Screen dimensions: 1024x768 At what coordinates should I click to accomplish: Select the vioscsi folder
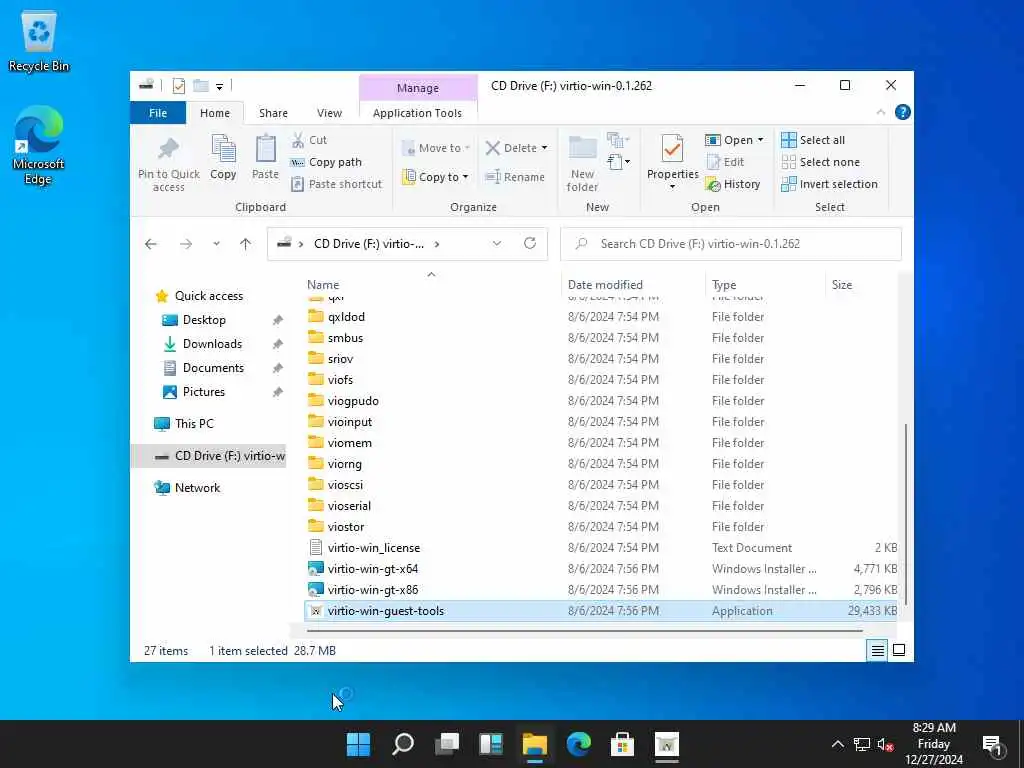345,485
